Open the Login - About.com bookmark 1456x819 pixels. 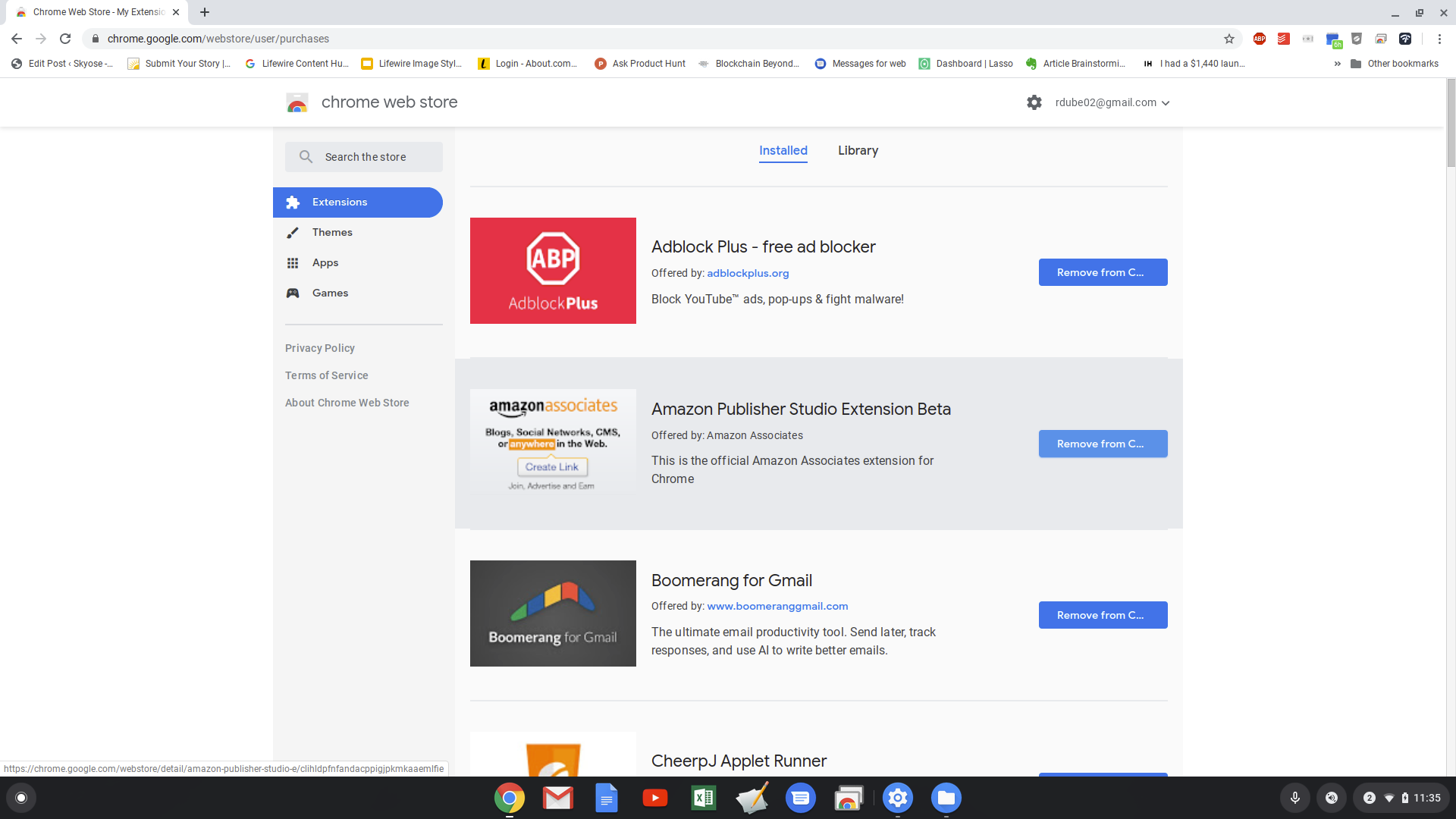[x=528, y=64]
